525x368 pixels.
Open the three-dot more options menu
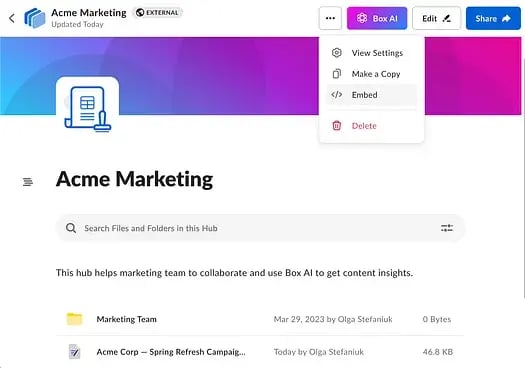(330, 18)
